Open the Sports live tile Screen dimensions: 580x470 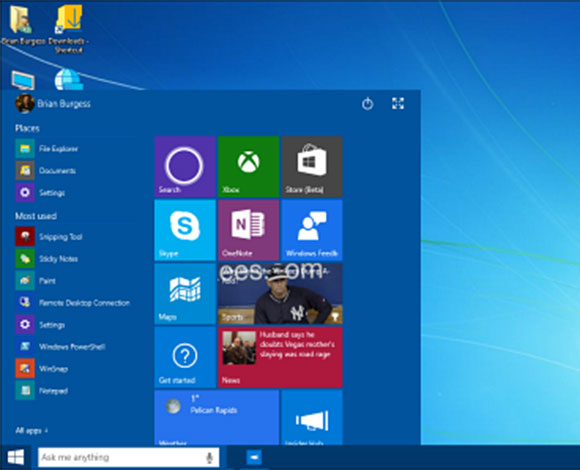(x=280, y=294)
